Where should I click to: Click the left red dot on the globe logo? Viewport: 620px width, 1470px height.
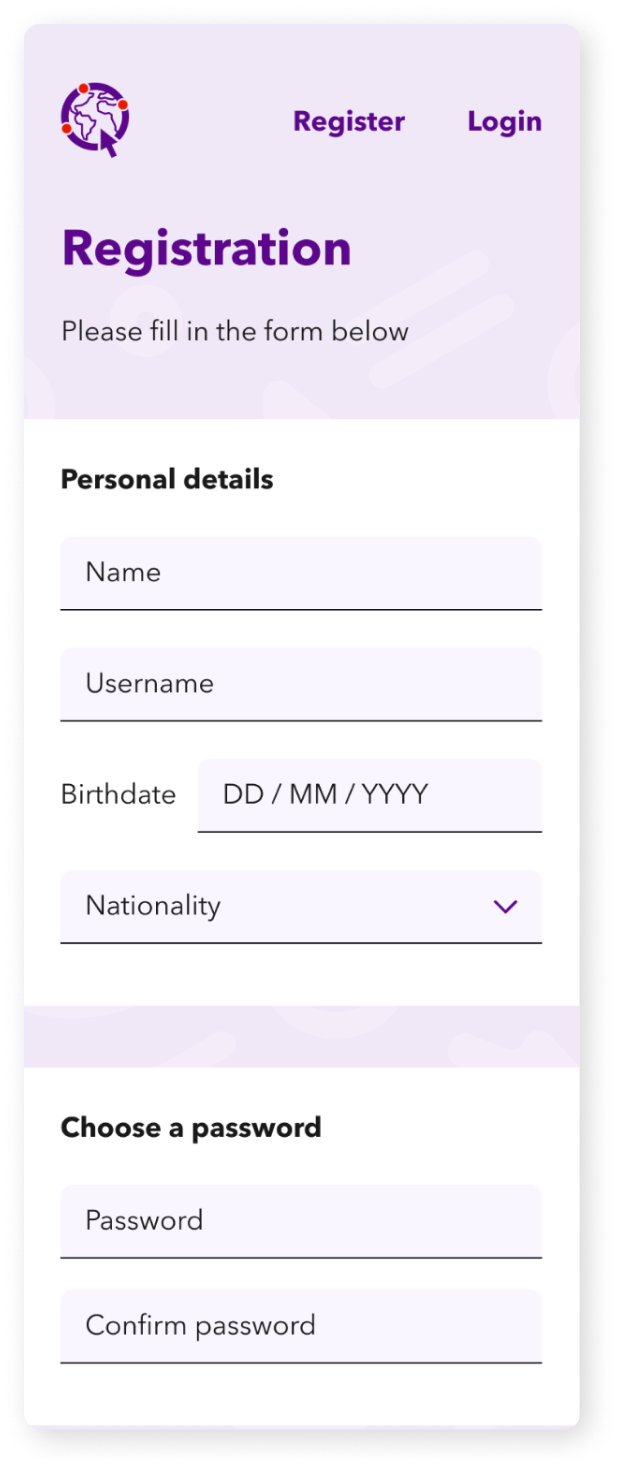(67, 129)
